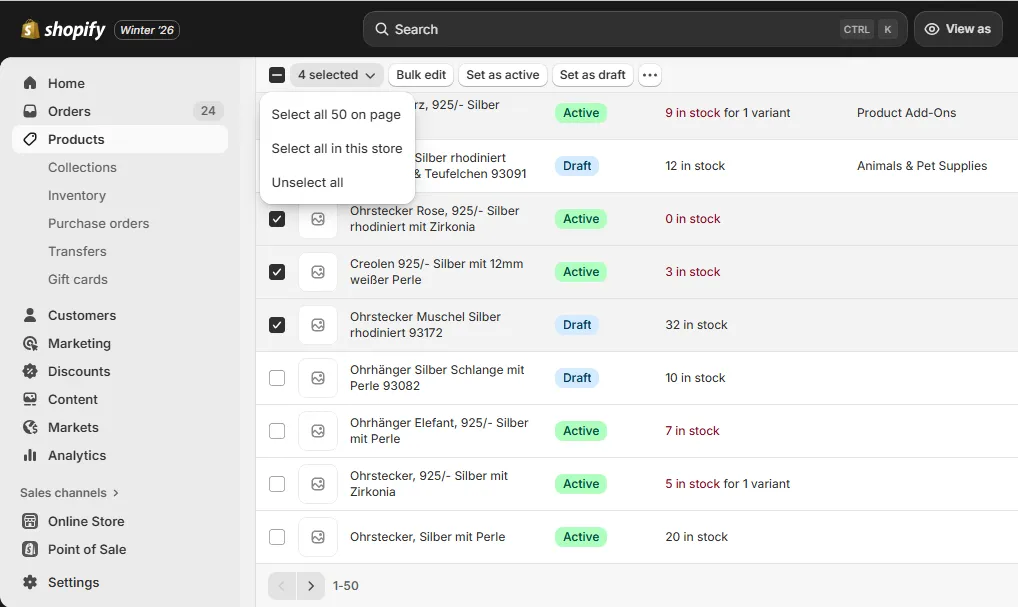This screenshot has height=607, width=1018.
Task: Open the '4 selected' dropdown
Action: [336, 74]
